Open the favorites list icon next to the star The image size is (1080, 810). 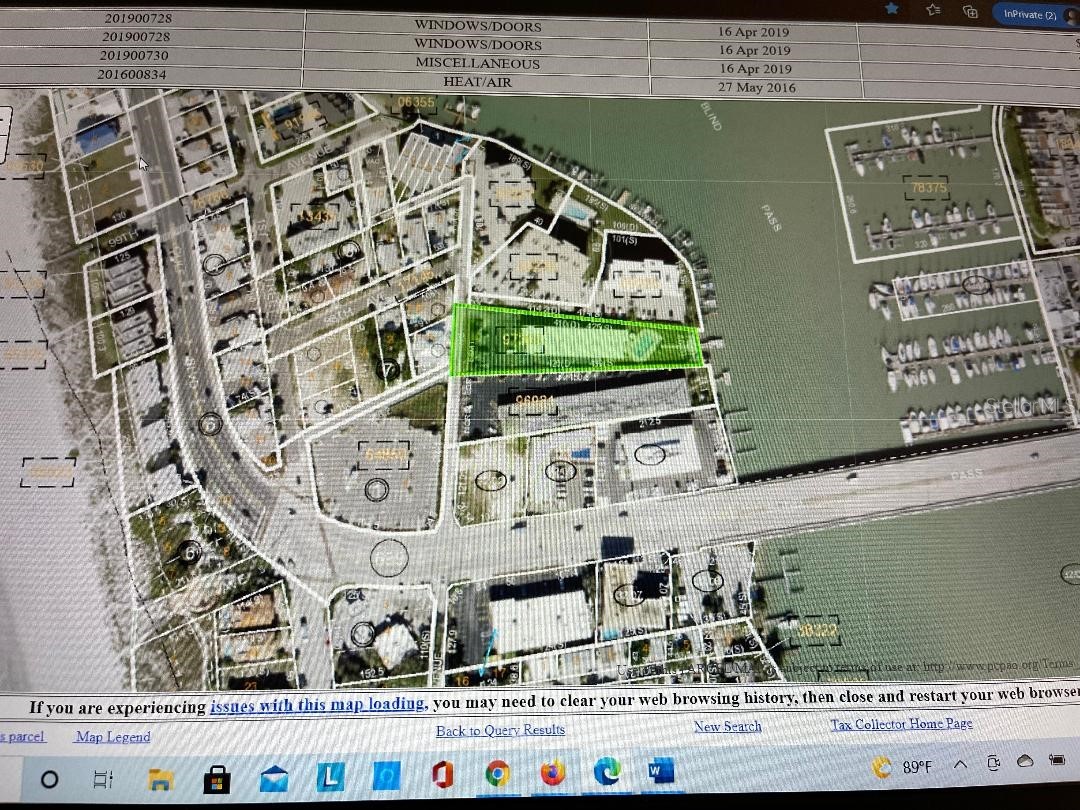point(933,11)
